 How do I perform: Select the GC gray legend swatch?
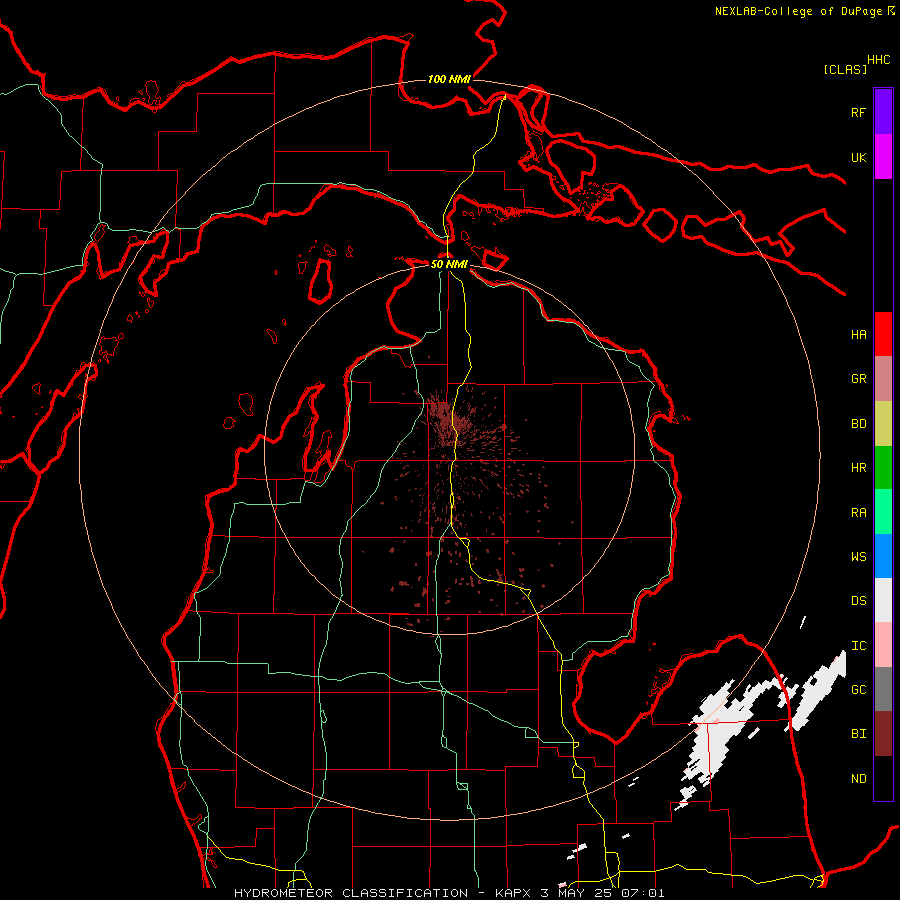point(883,689)
